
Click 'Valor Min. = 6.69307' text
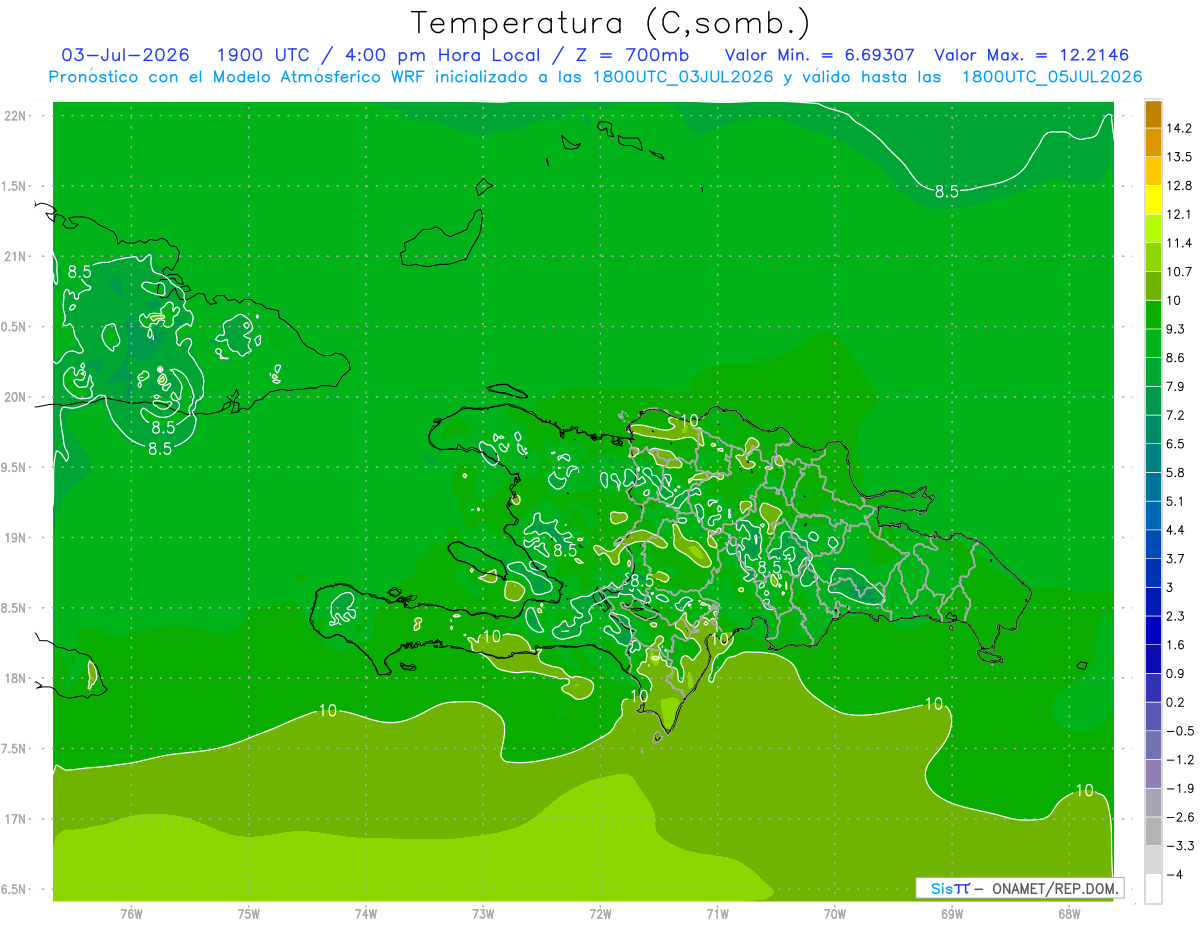click(819, 55)
